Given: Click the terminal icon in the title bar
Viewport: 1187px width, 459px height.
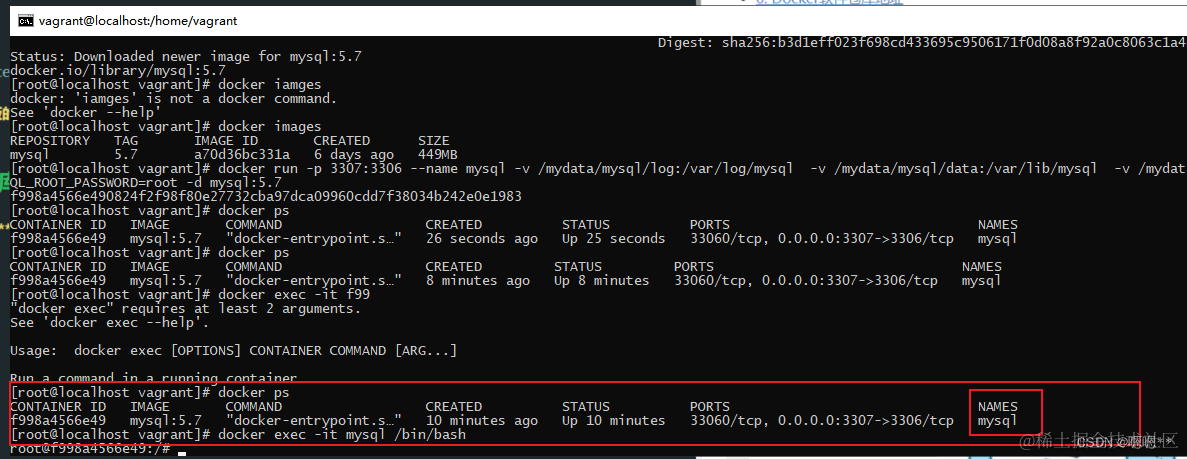Looking at the screenshot, I should [24, 21].
